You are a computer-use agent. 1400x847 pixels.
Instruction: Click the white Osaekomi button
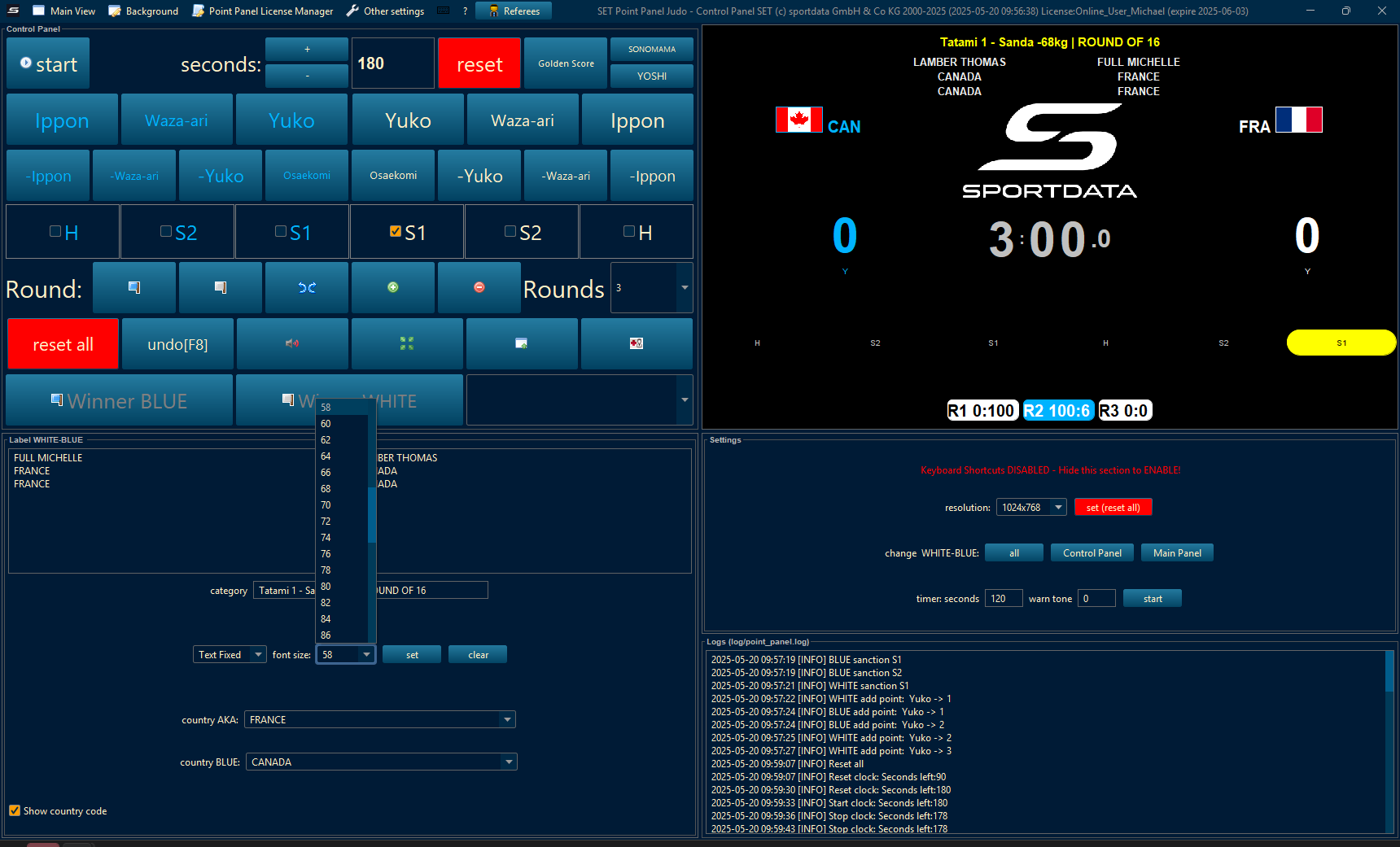click(x=393, y=175)
